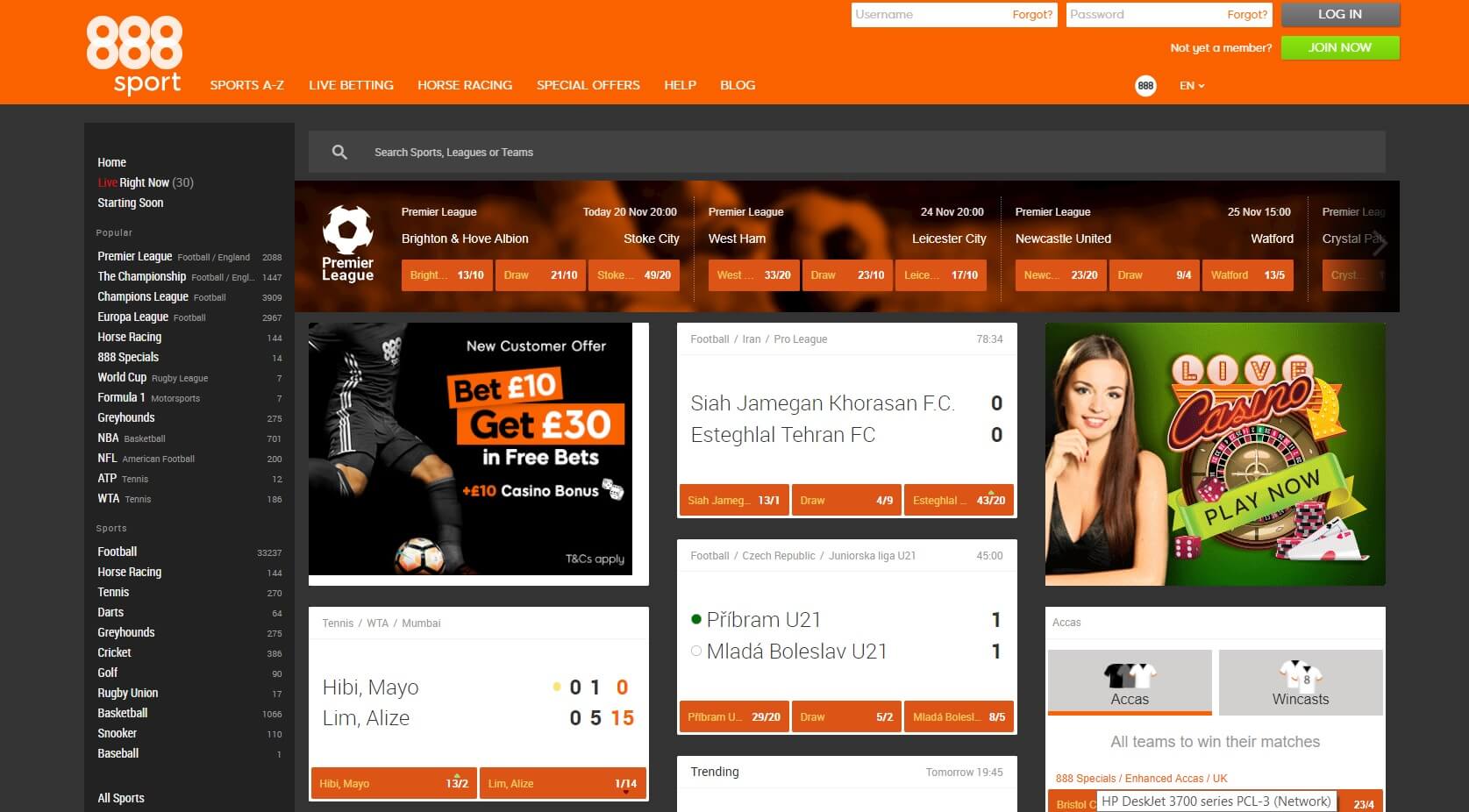Open Live Right Now (30)

pyautogui.click(x=146, y=182)
